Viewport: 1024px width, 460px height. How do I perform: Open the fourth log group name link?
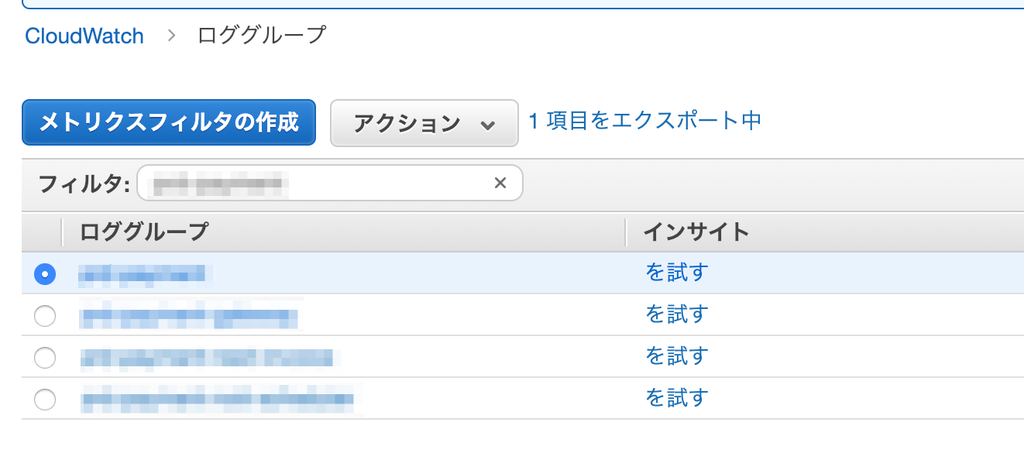pyautogui.click(x=217, y=400)
